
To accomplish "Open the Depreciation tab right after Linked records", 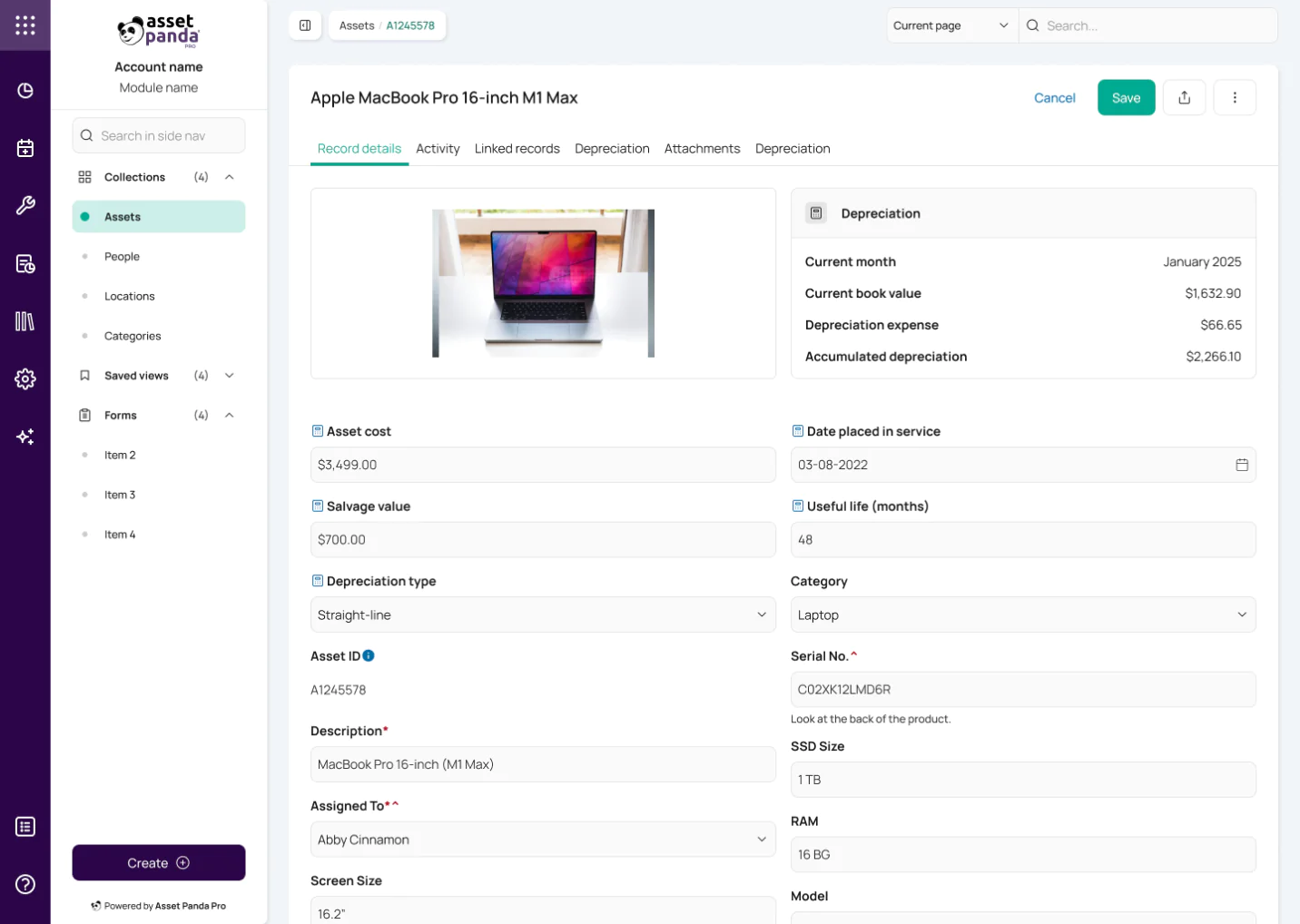I will (x=612, y=149).
